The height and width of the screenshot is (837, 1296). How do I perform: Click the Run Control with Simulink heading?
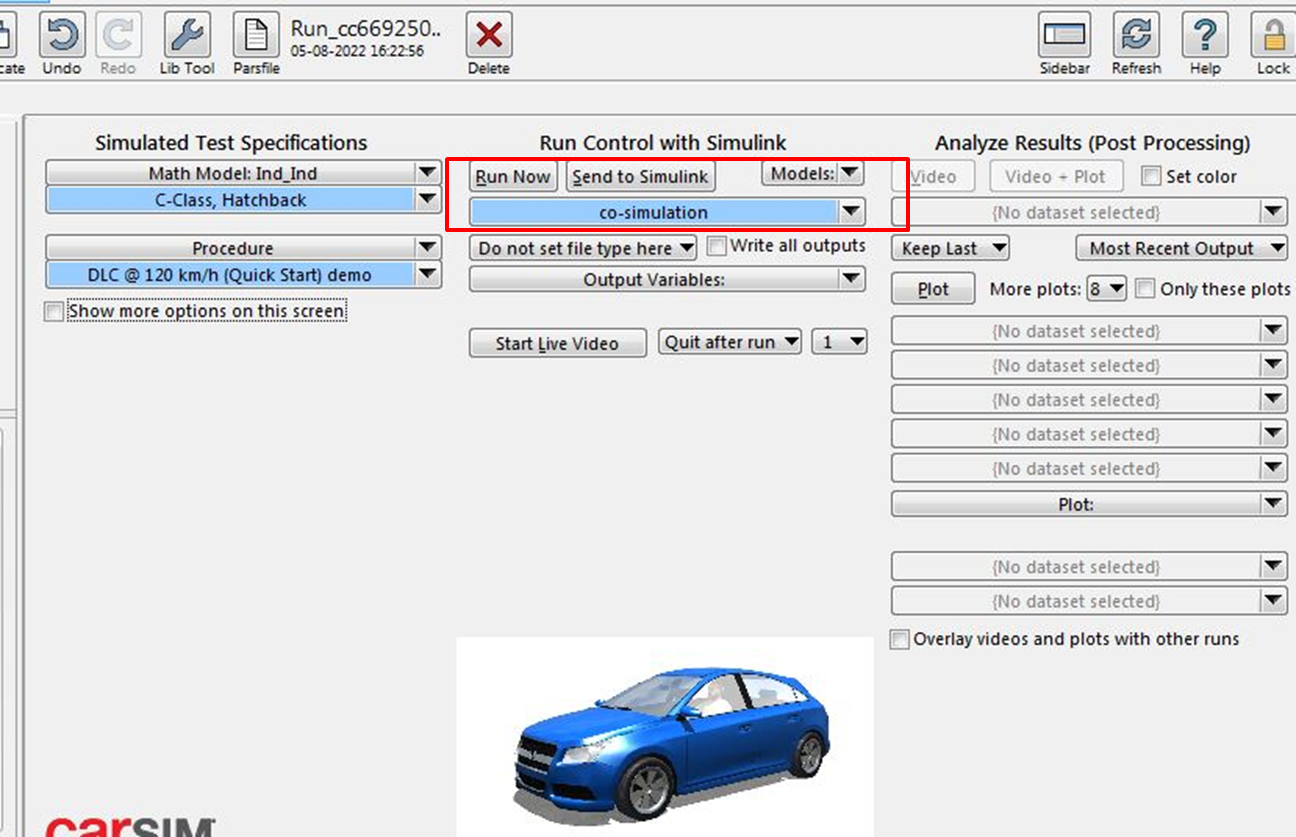pyautogui.click(x=663, y=143)
